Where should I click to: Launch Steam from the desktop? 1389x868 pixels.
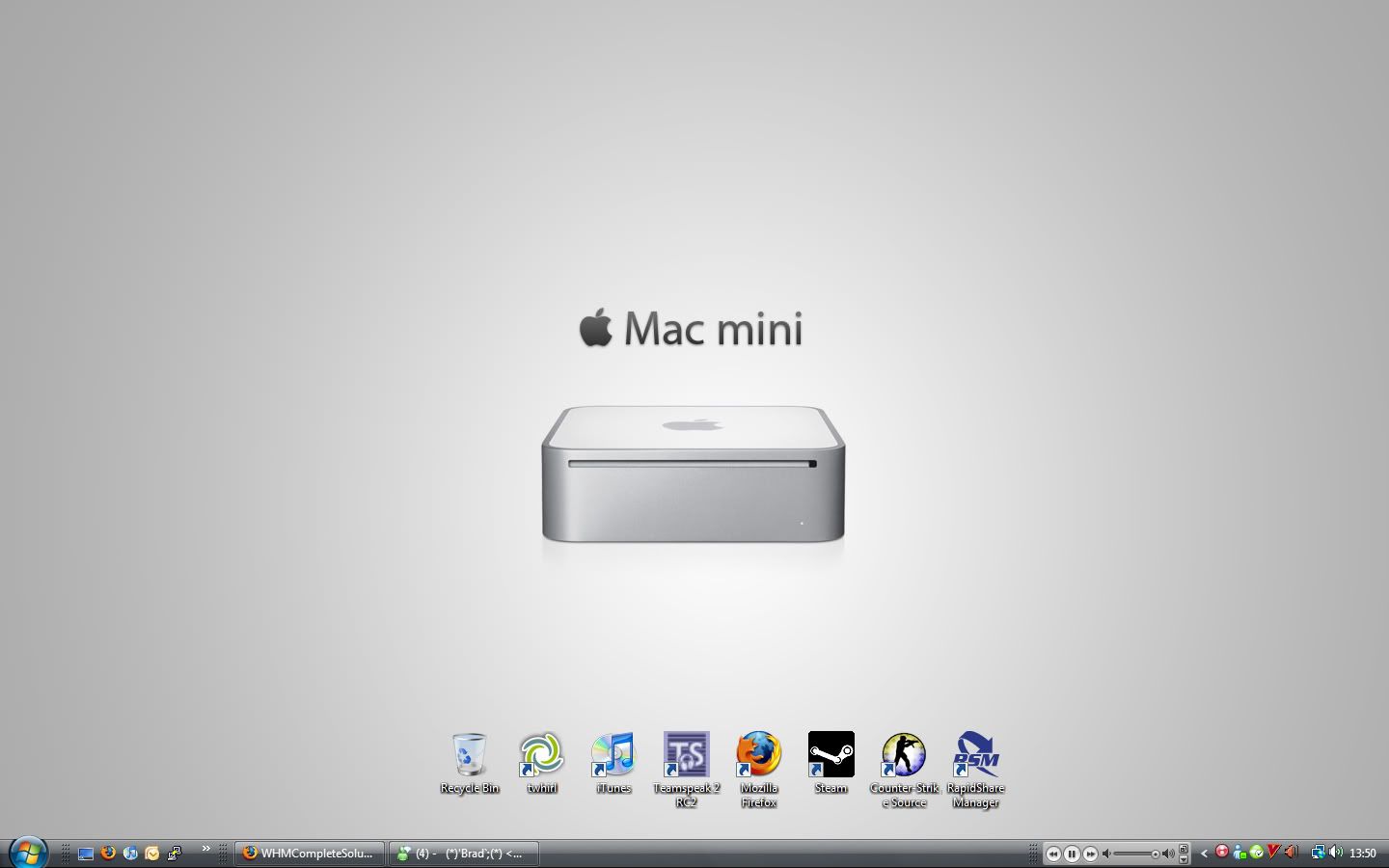tap(831, 755)
